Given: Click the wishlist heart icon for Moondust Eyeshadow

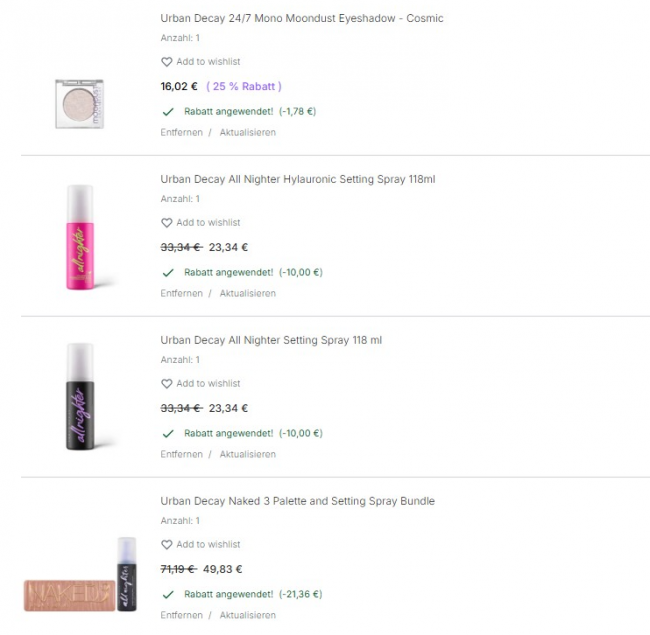Looking at the screenshot, I should coord(167,62).
